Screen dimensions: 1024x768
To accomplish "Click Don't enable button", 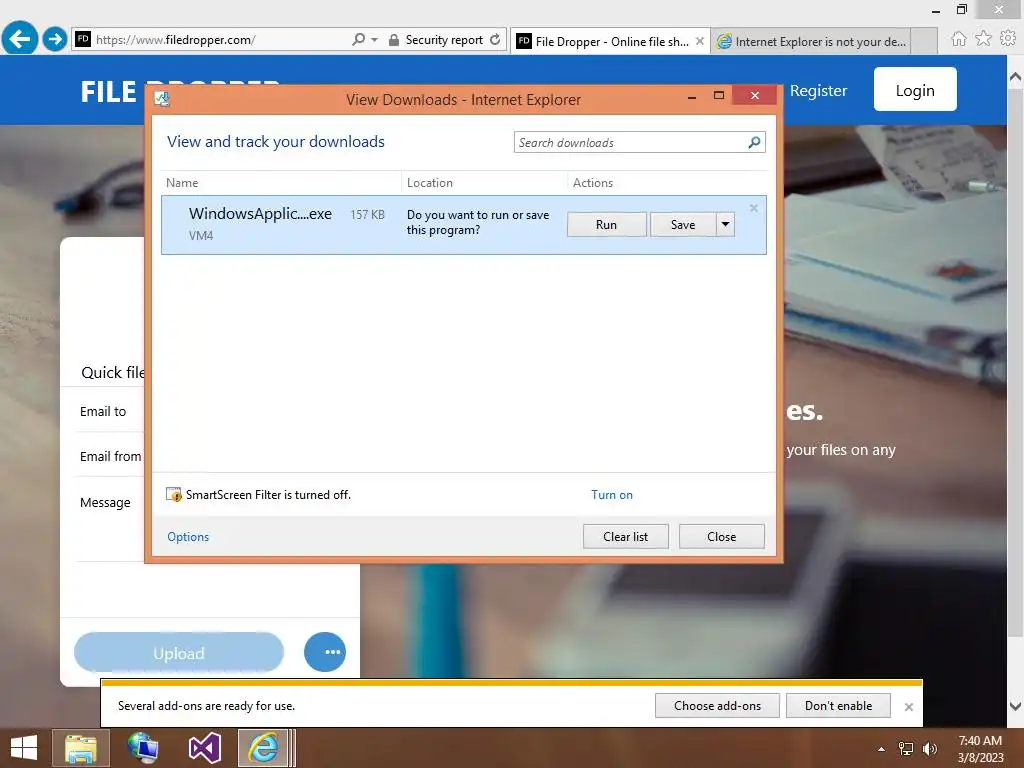I will [839, 706].
